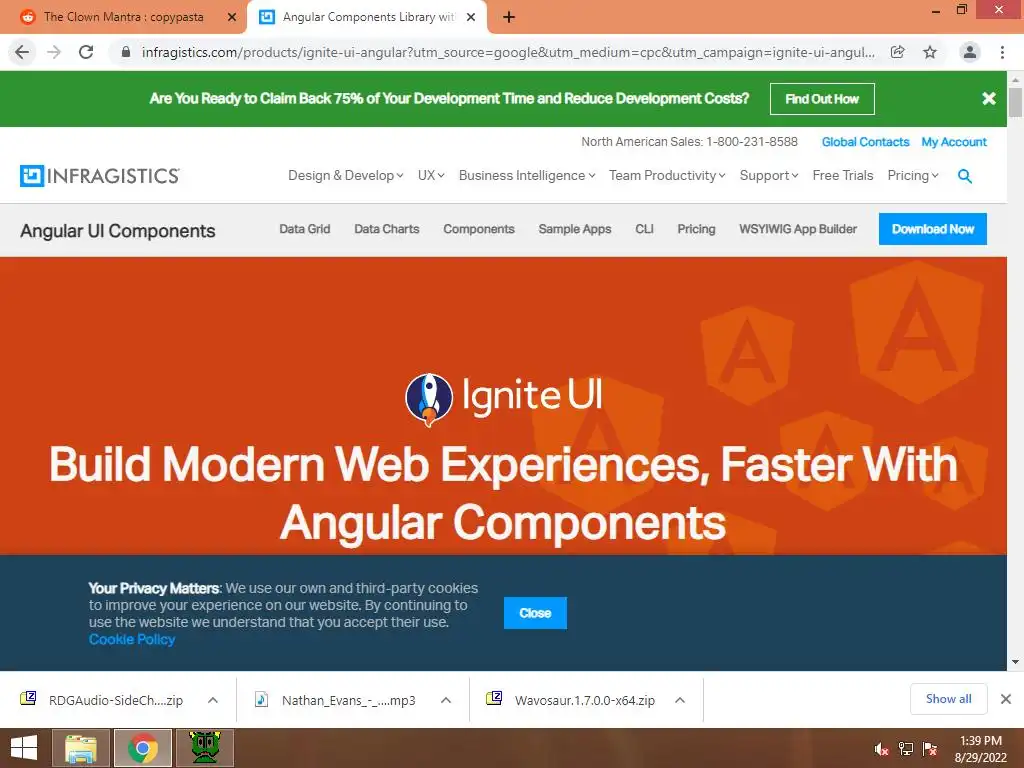Viewport: 1024px width, 768px height.
Task: Close the downloads bar
Action: [x=1006, y=699]
